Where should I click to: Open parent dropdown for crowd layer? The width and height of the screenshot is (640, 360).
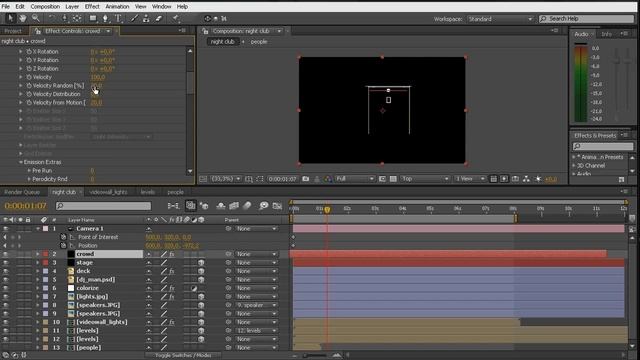point(257,254)
